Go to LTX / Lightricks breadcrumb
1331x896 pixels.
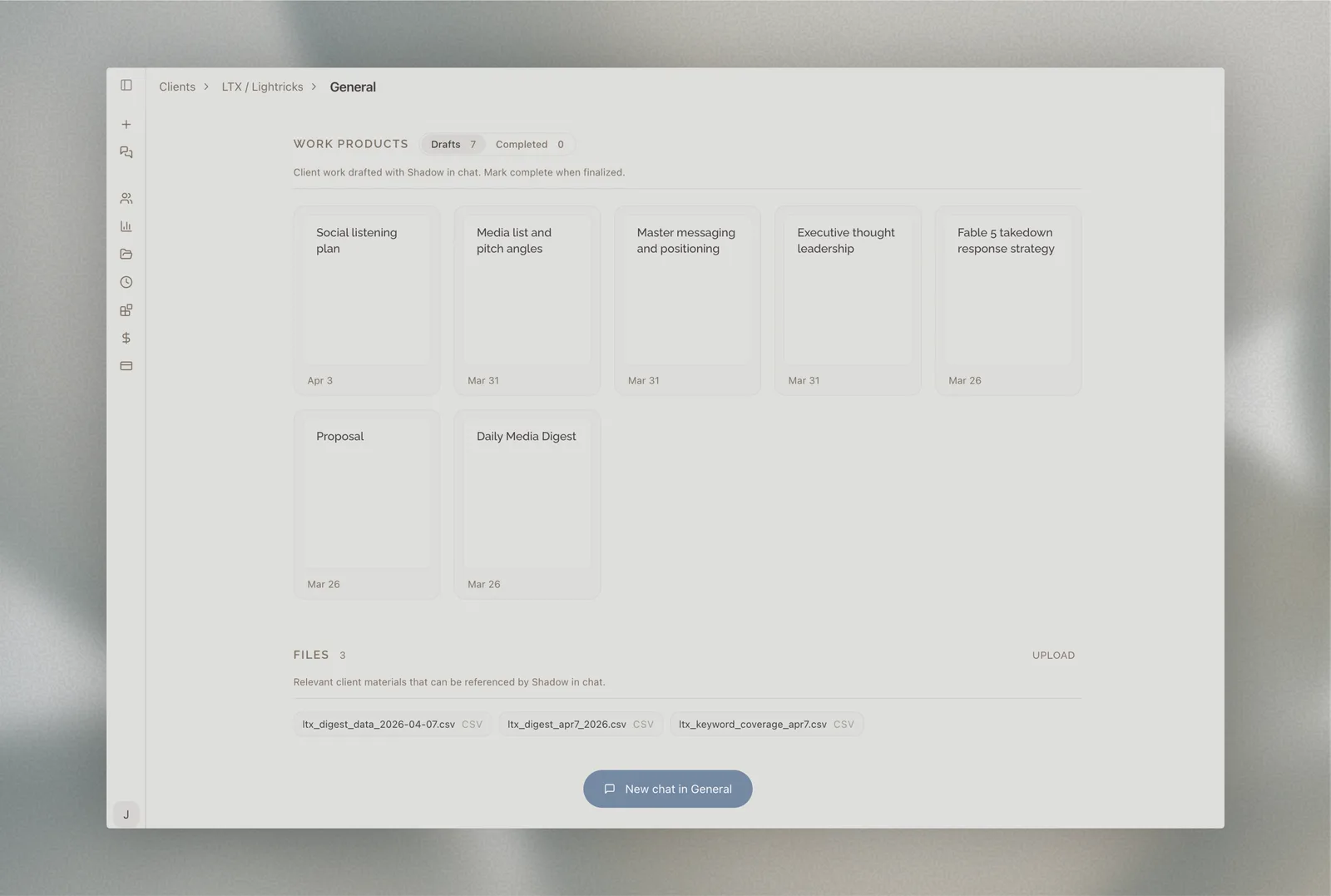[262, 87]
